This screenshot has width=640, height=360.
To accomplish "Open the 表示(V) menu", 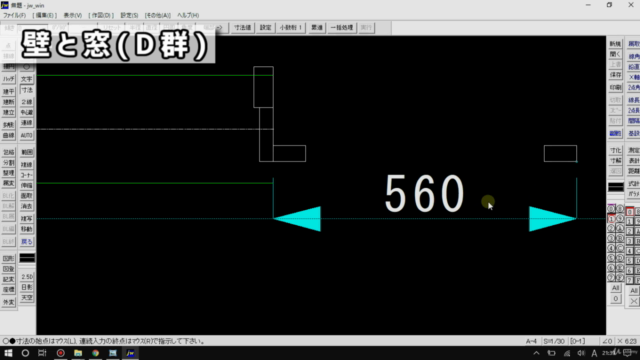I will (x=73, y=16).
